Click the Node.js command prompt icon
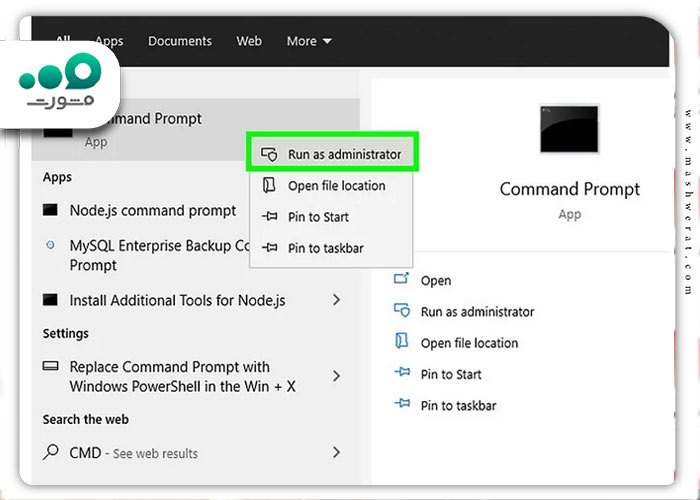 point(50,210)
